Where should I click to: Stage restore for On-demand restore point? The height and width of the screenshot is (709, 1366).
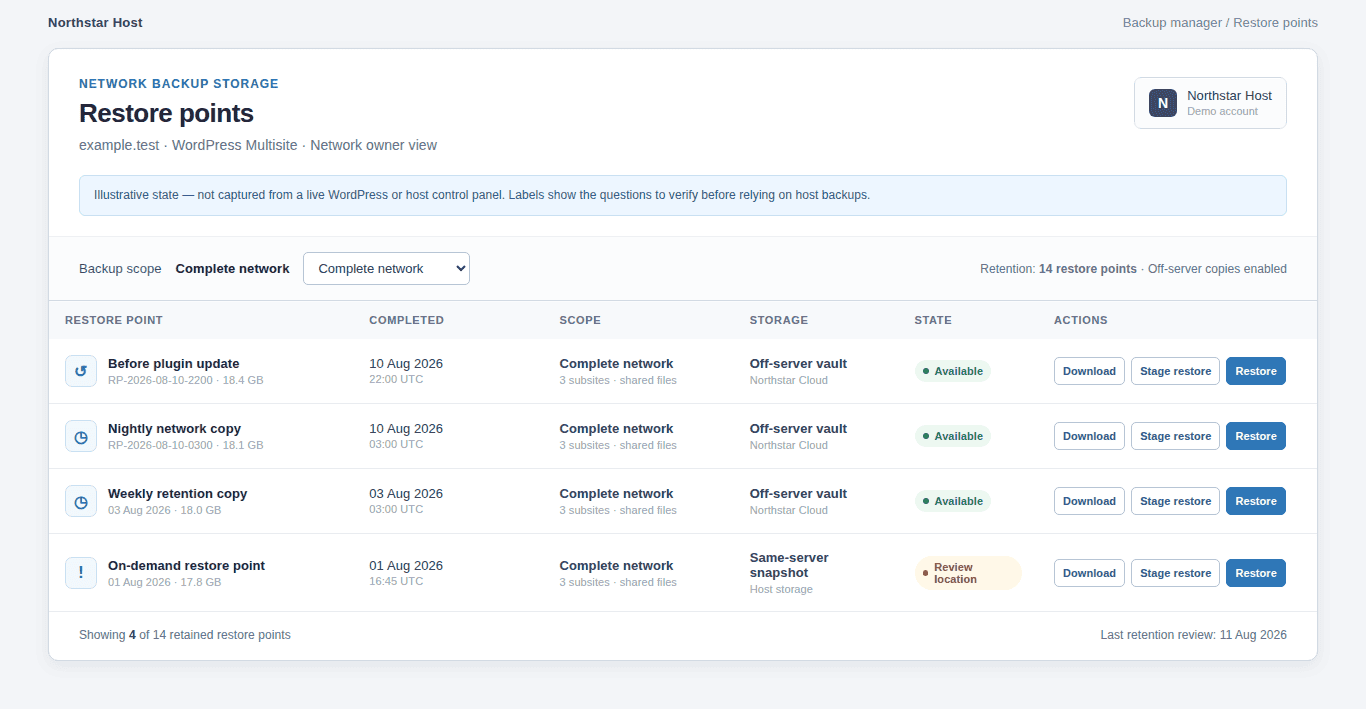pos(1175,573)
